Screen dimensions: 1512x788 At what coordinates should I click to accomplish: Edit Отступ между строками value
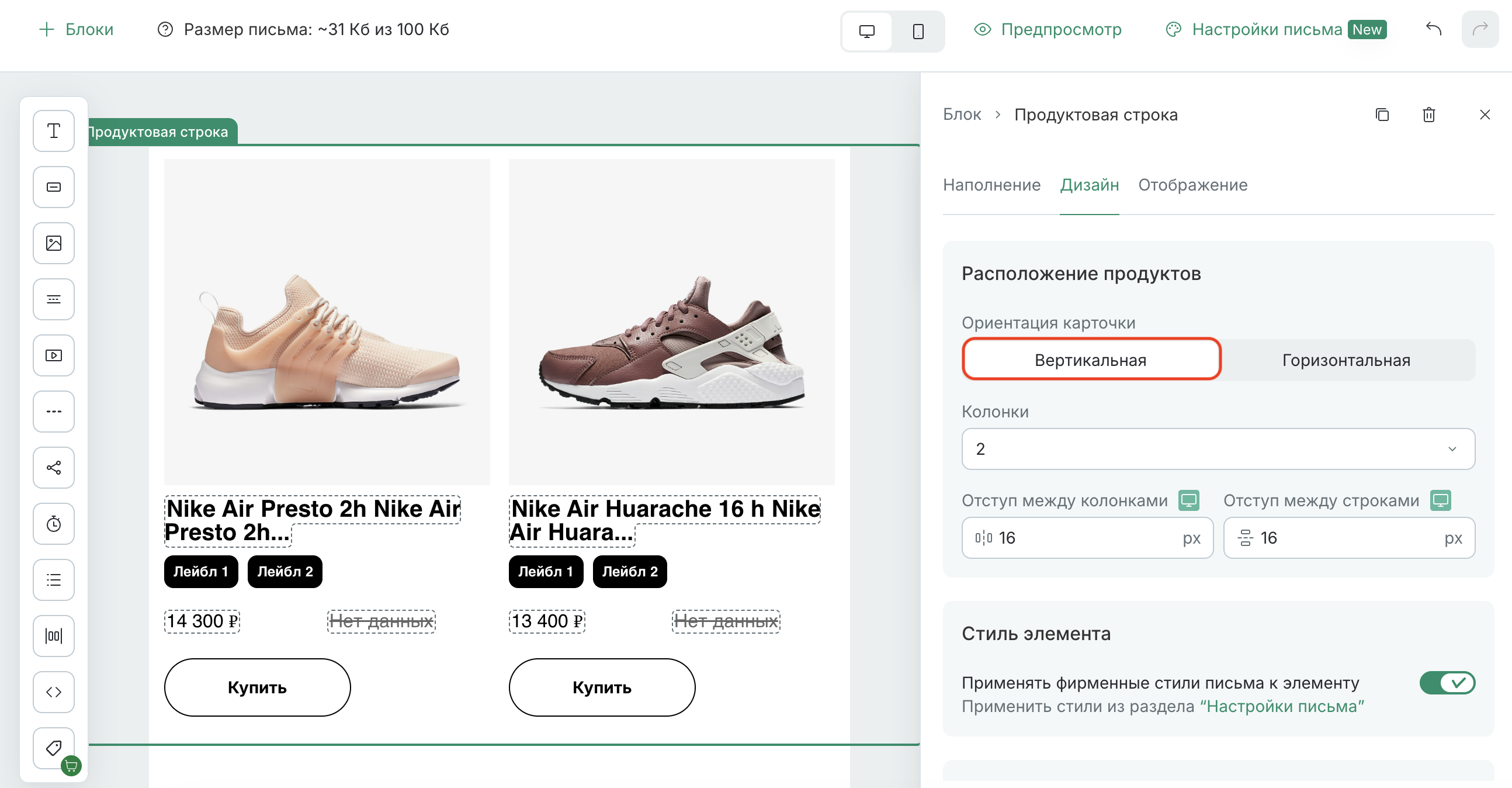[1349, 538]
